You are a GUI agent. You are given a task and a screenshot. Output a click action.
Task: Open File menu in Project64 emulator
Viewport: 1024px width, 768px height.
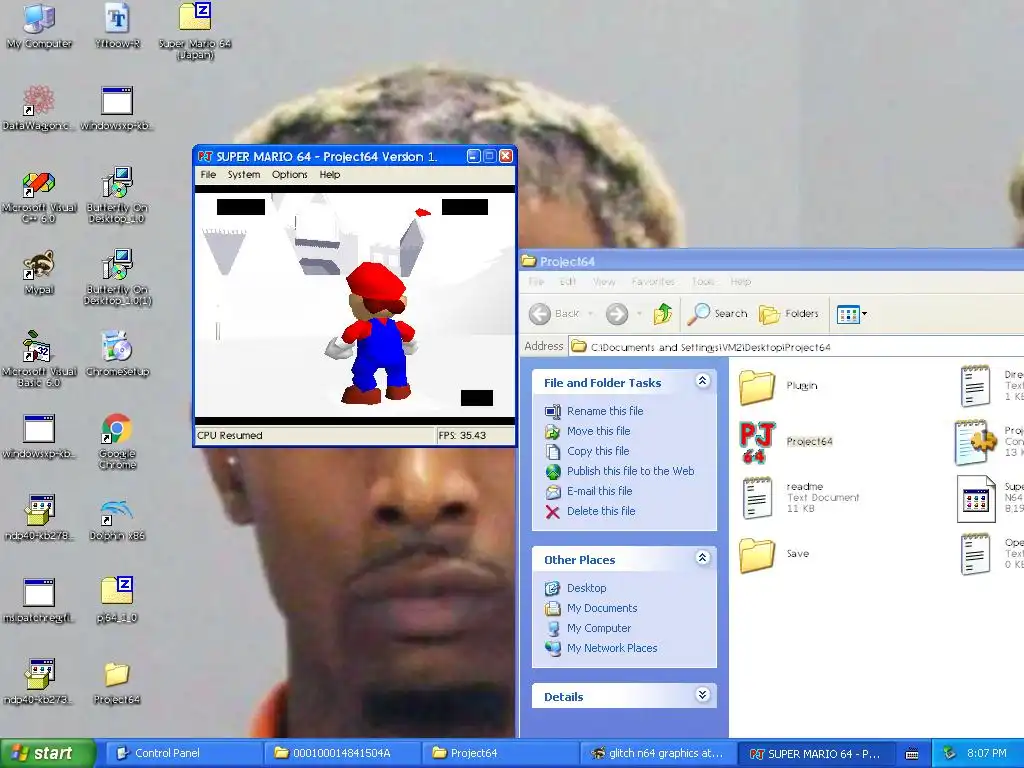point(208,175)
